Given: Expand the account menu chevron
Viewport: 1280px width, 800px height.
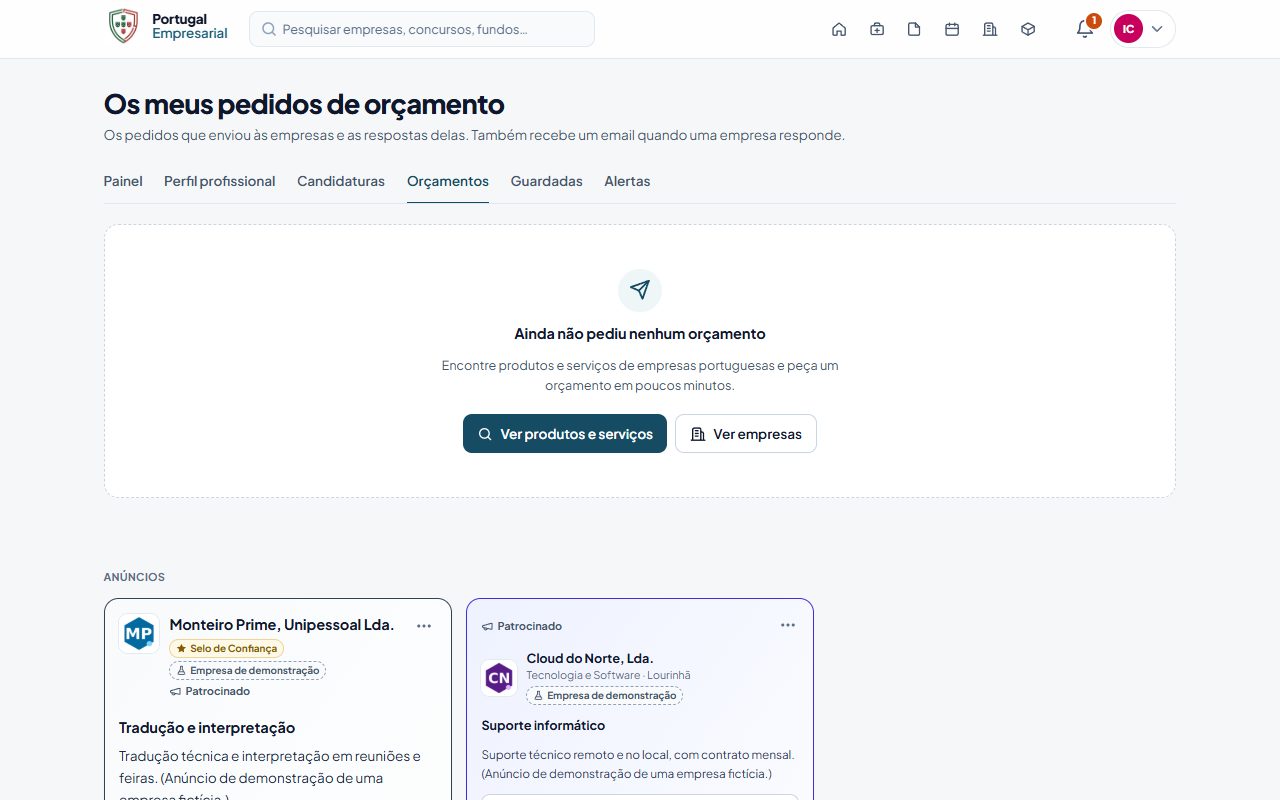Looking at the screenshot, I should pyautogui.click(x=1157, y=29).
